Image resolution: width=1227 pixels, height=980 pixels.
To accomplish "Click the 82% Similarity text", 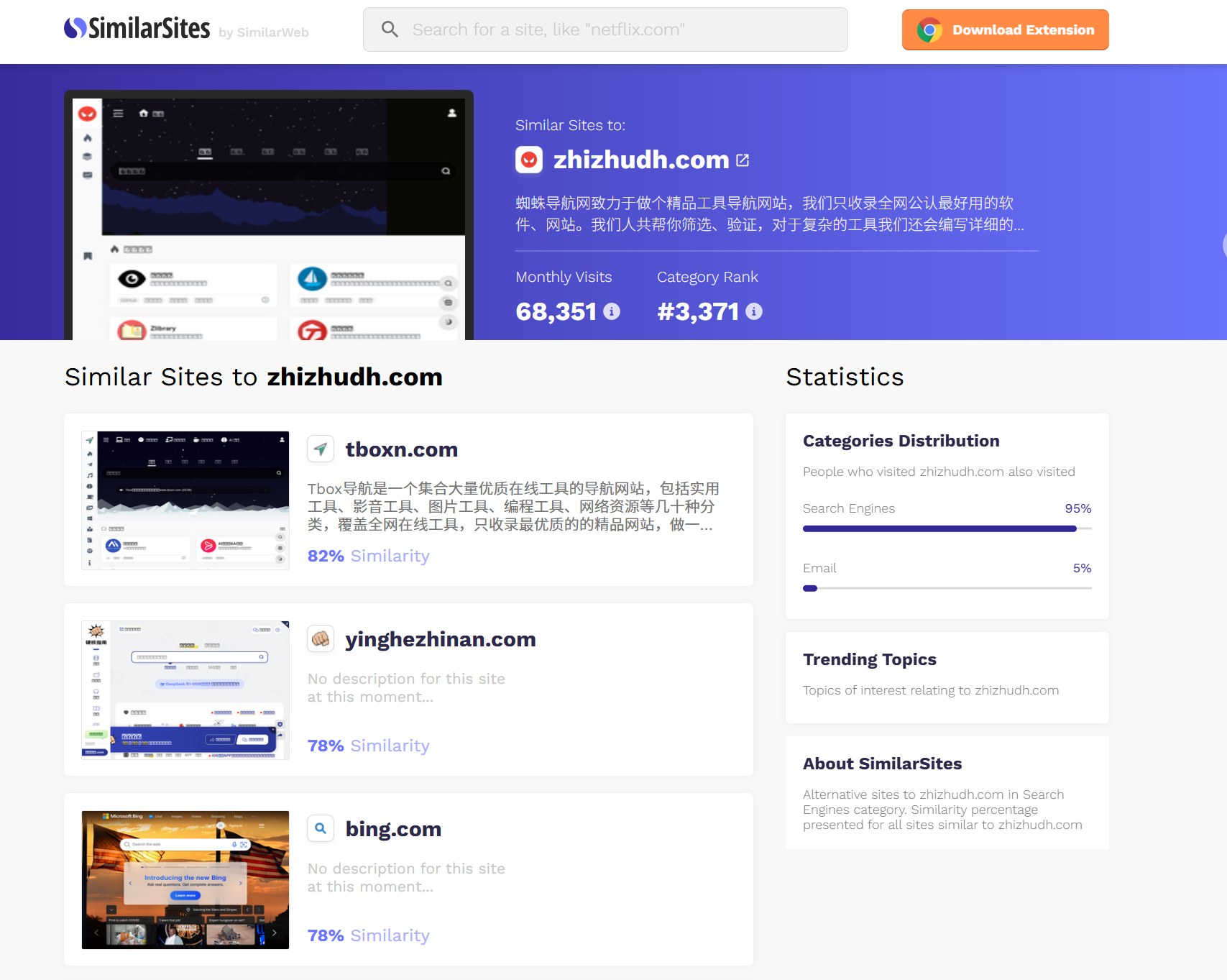I will [x=369, y=556].
